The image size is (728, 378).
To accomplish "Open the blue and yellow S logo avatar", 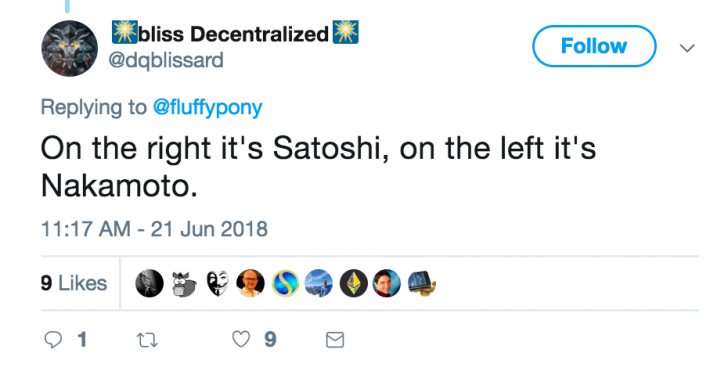I will click(285, 283).
